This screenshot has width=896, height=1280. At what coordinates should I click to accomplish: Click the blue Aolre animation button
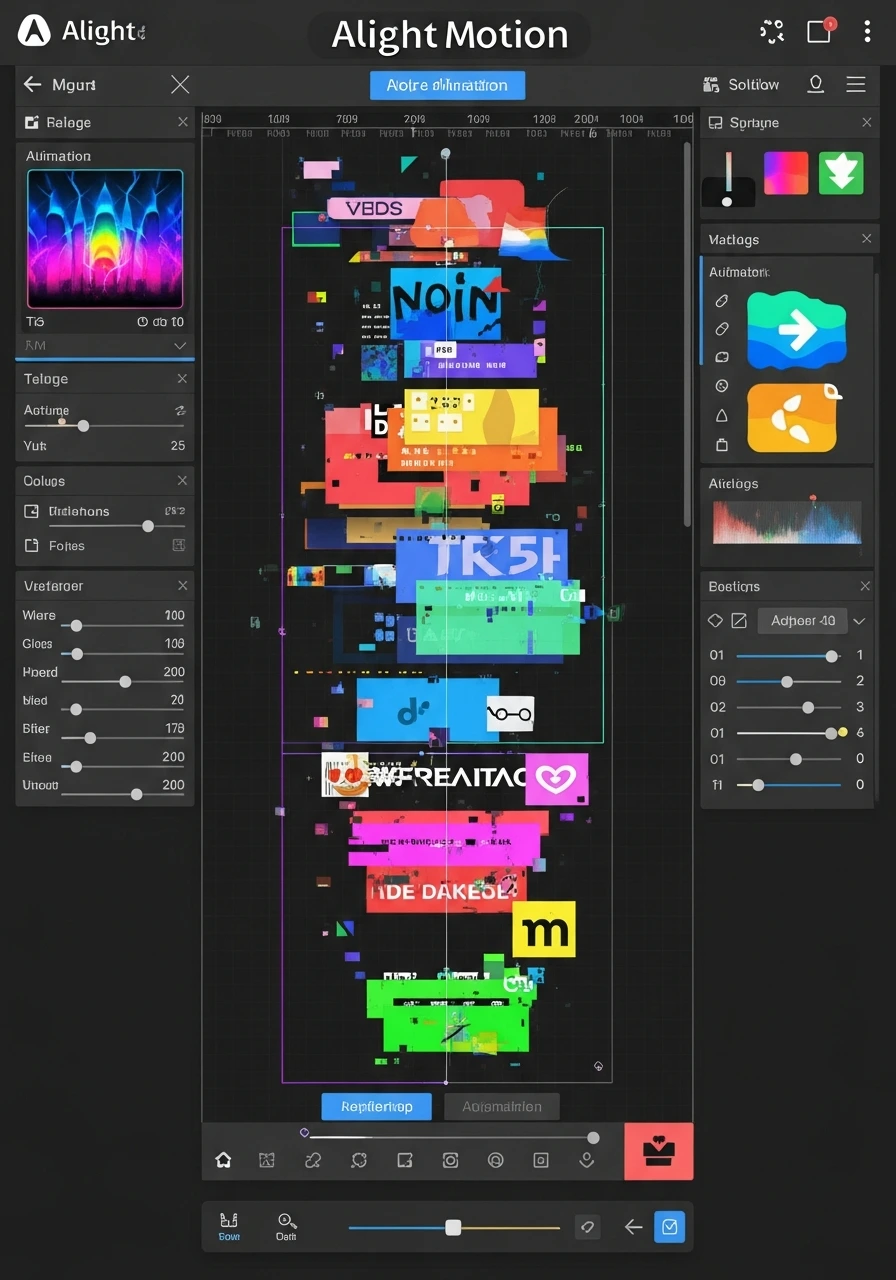click(x=447, y=85)
